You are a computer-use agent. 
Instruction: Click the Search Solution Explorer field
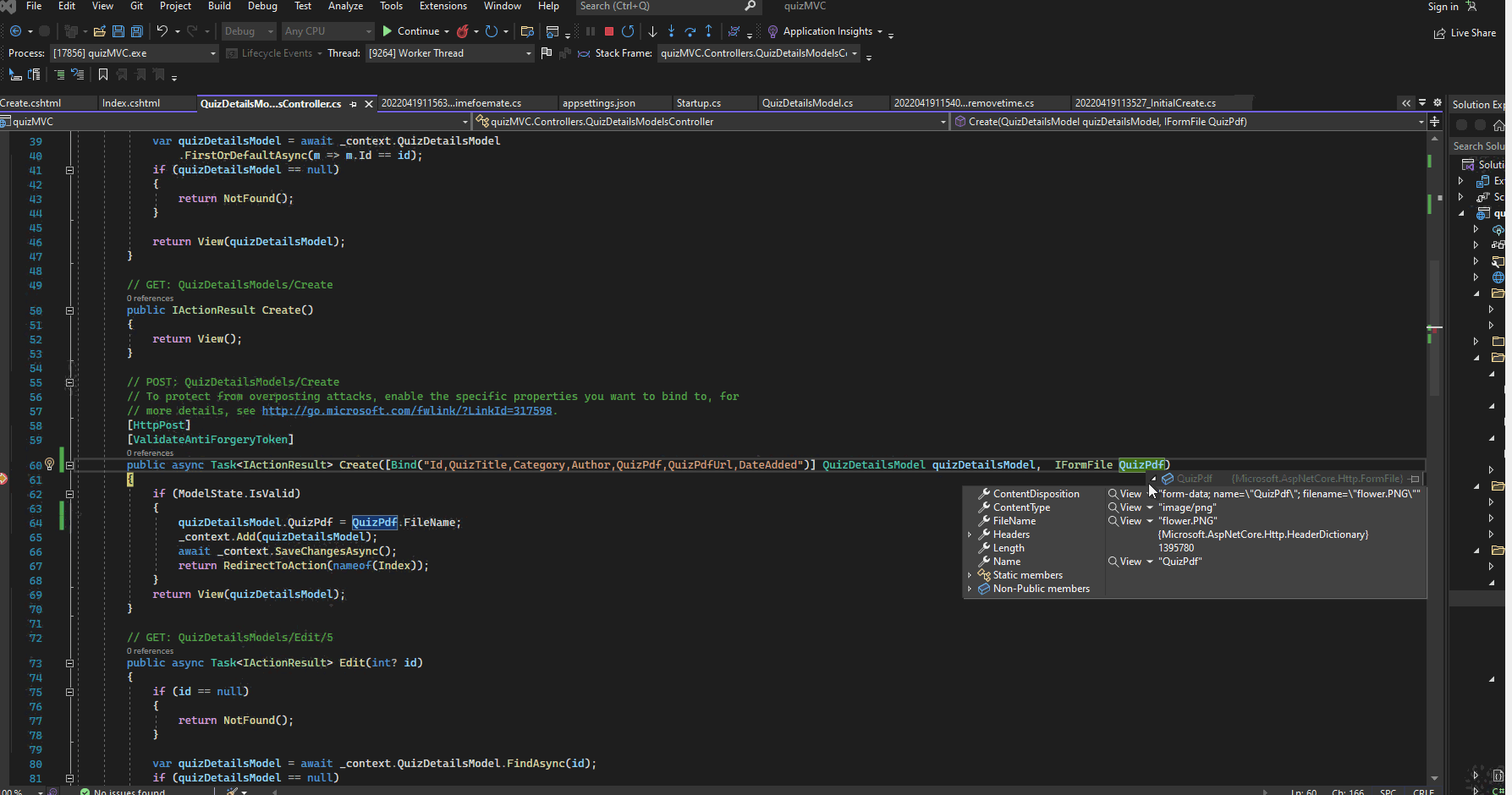(1479, 146)
